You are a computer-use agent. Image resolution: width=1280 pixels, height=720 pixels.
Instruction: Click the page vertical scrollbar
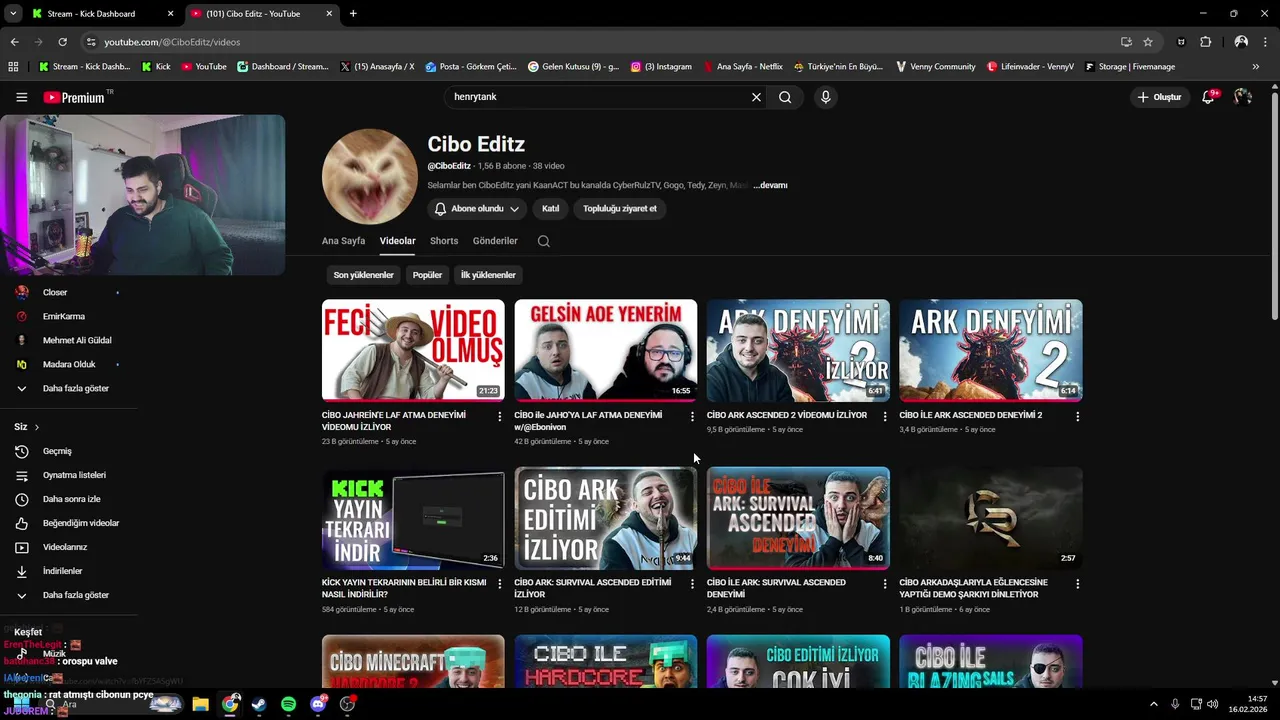(x=1274, y=205)
